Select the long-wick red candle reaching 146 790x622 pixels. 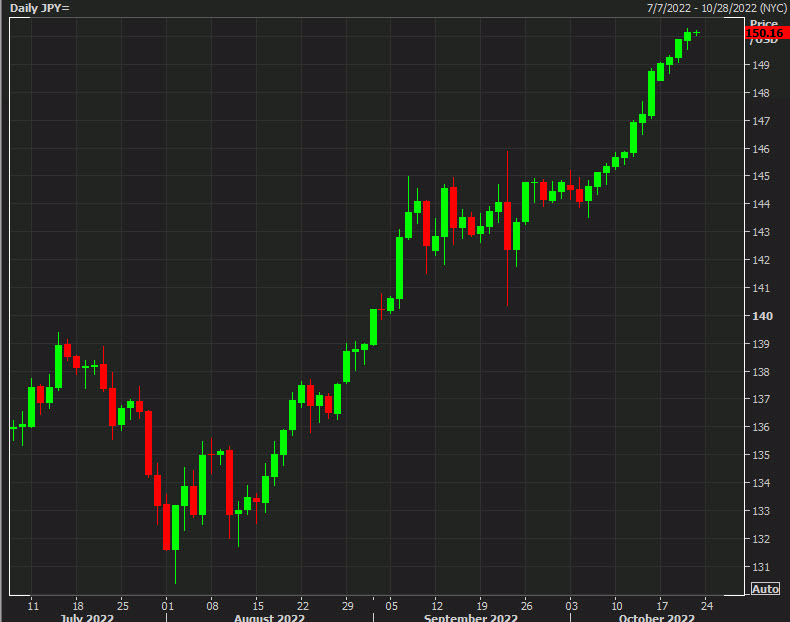click(x=507, y=226)
